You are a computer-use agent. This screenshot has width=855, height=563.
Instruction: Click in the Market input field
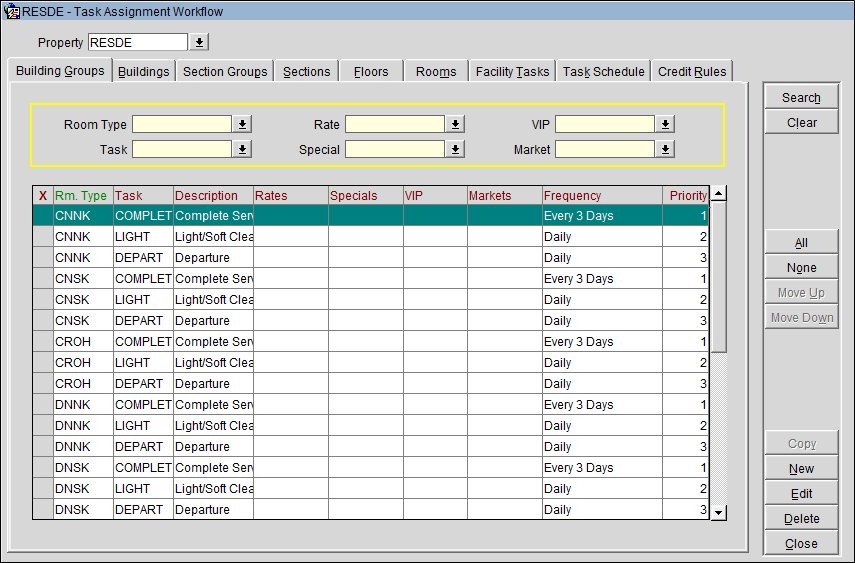[605, 149]
